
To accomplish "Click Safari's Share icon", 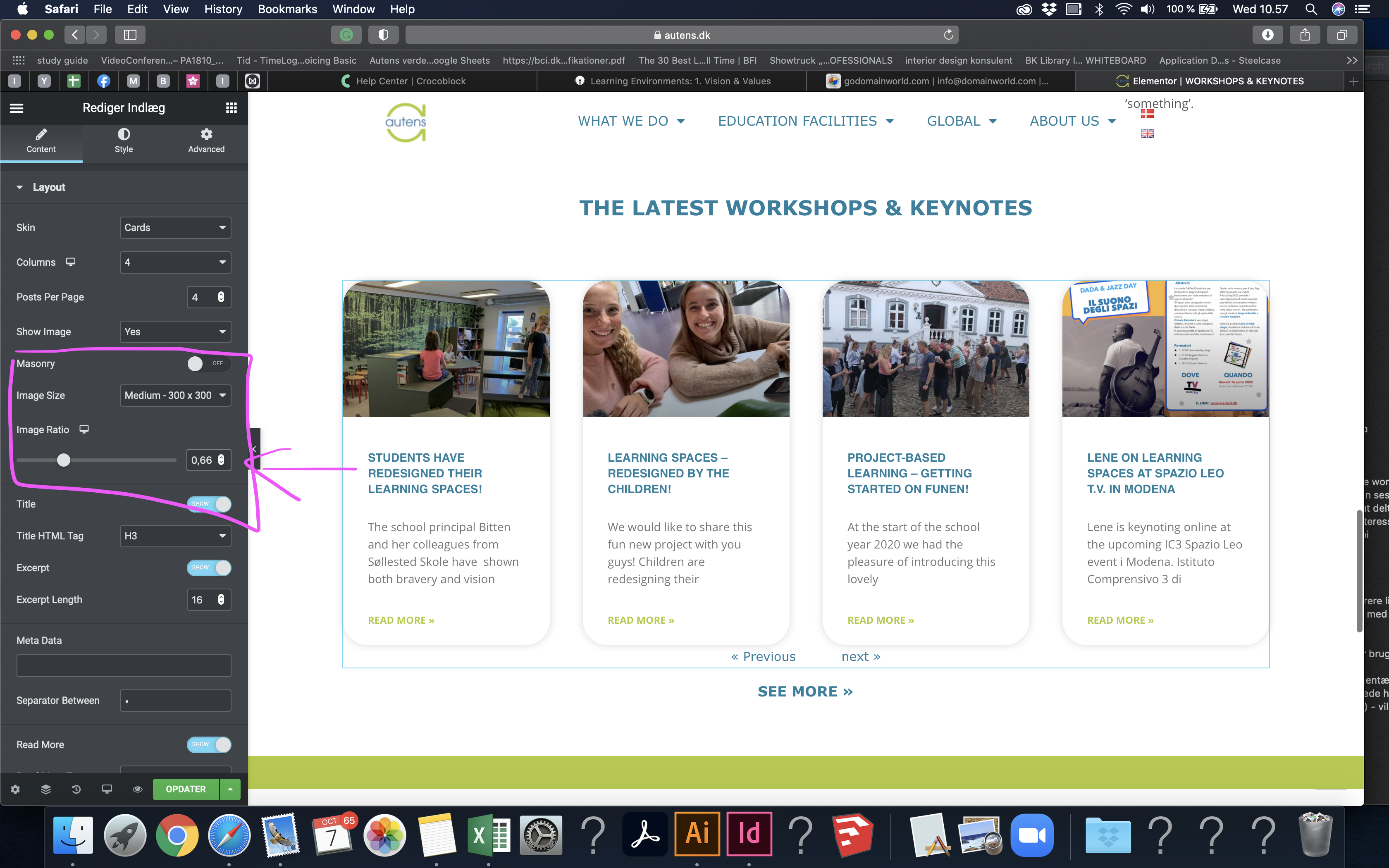I will pyautogui.click(x=1305, y=35).
